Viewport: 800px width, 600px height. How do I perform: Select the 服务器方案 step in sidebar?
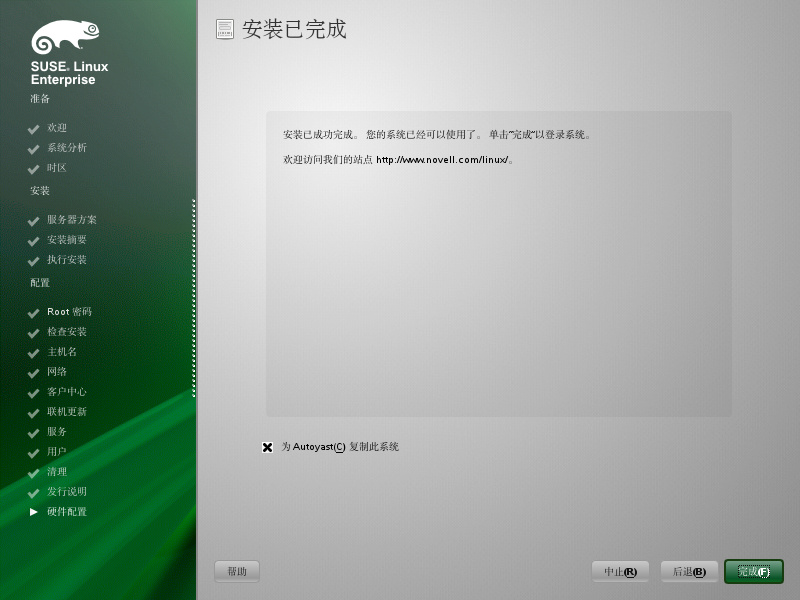(x=70, y=220)
